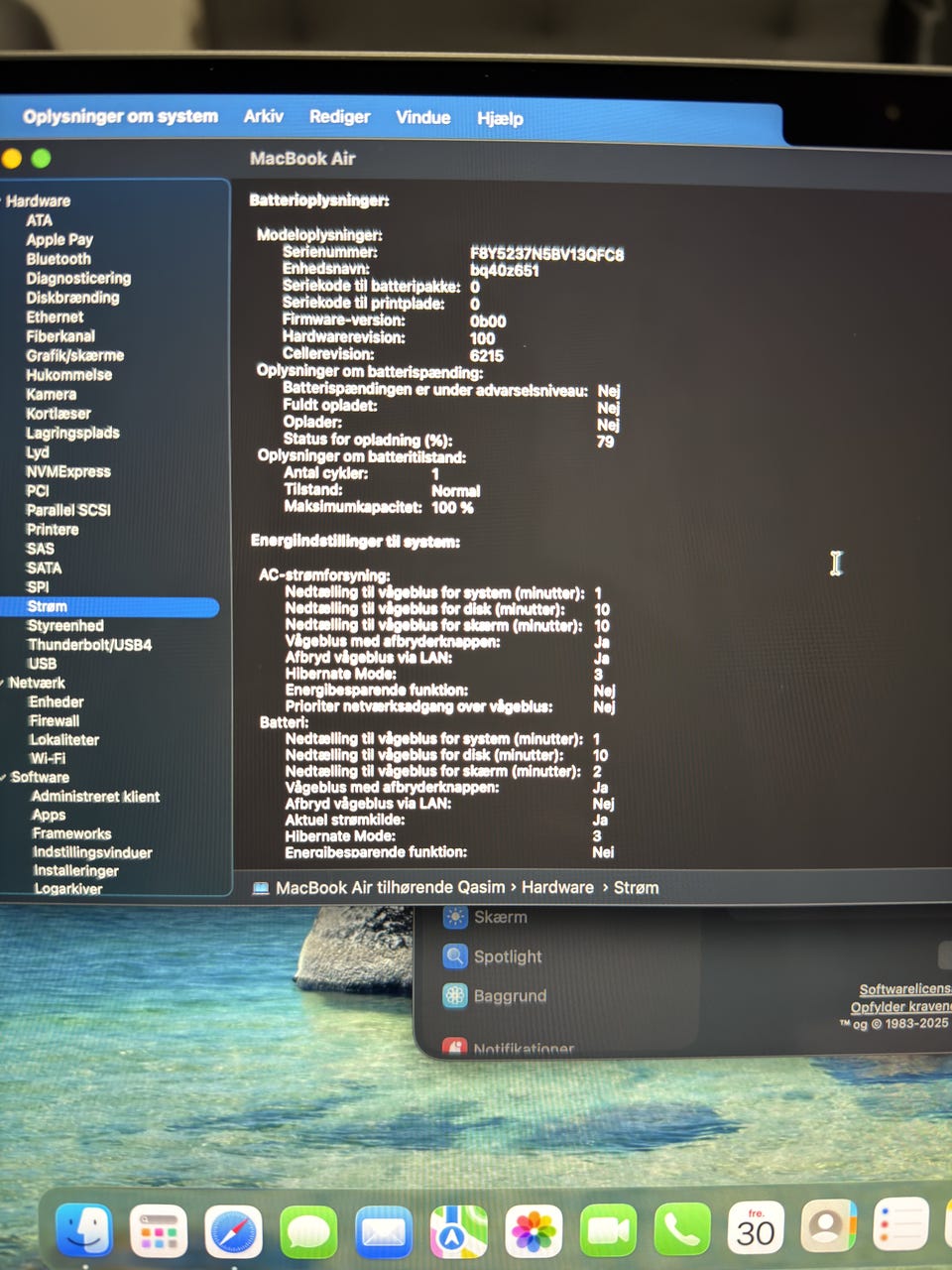Viewport: 952px width, 1270px height.
Task: Open the Rediger menu
Action: coord(339,117)
